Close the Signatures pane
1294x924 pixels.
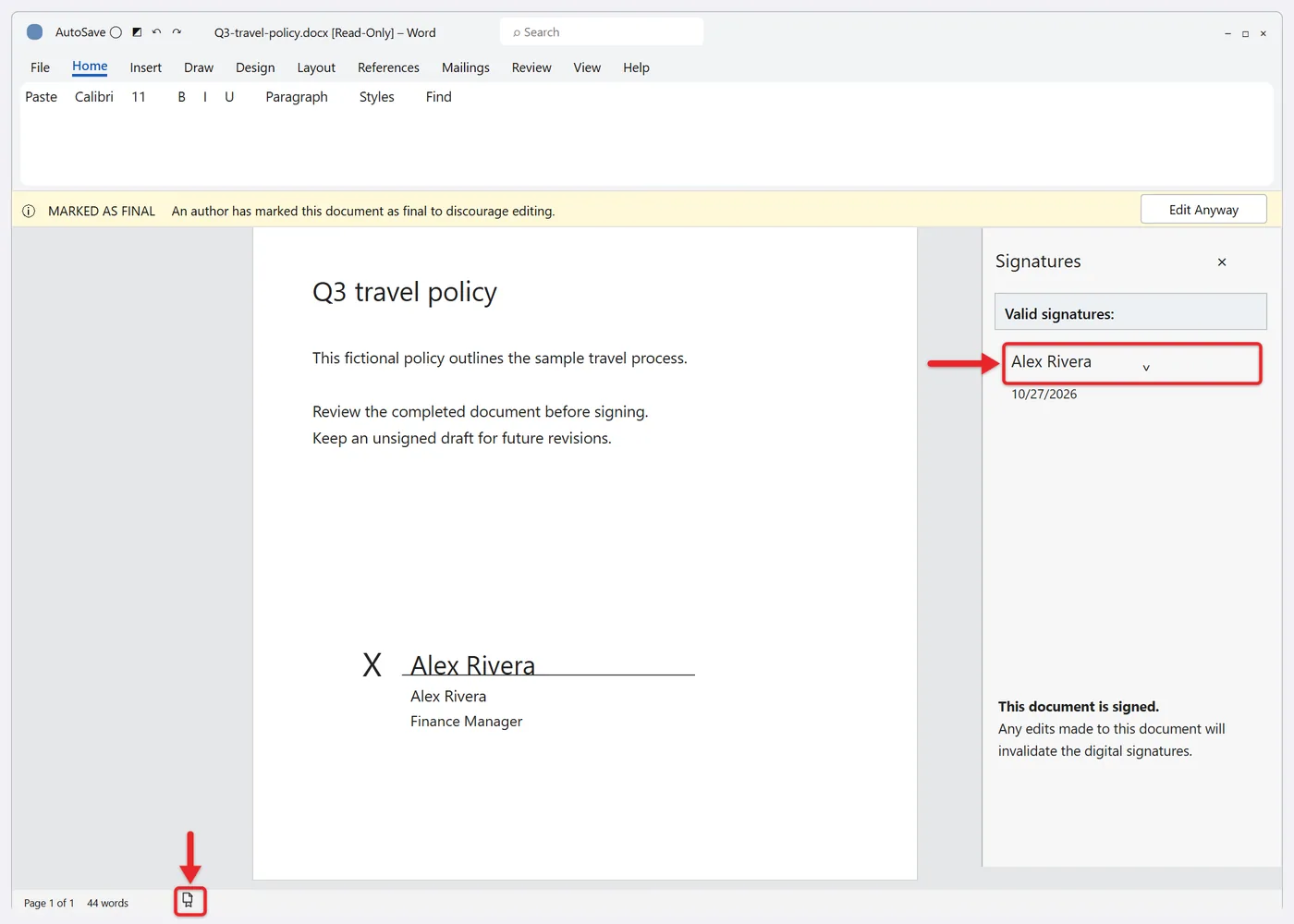click(x=1222, y=262)
